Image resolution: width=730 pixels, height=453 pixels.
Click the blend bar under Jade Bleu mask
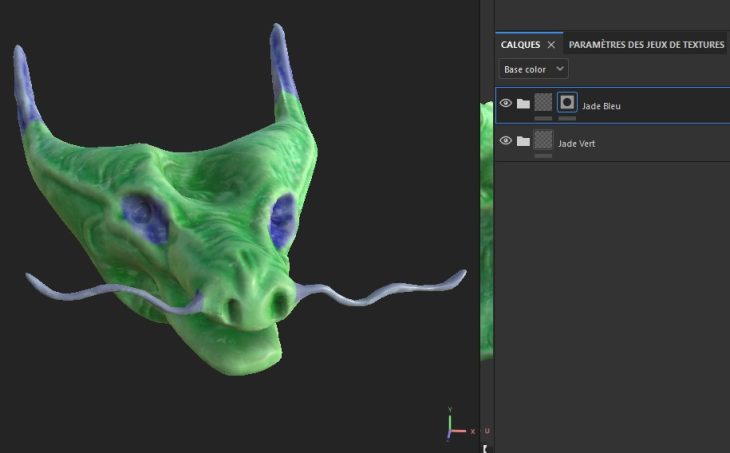567,118
